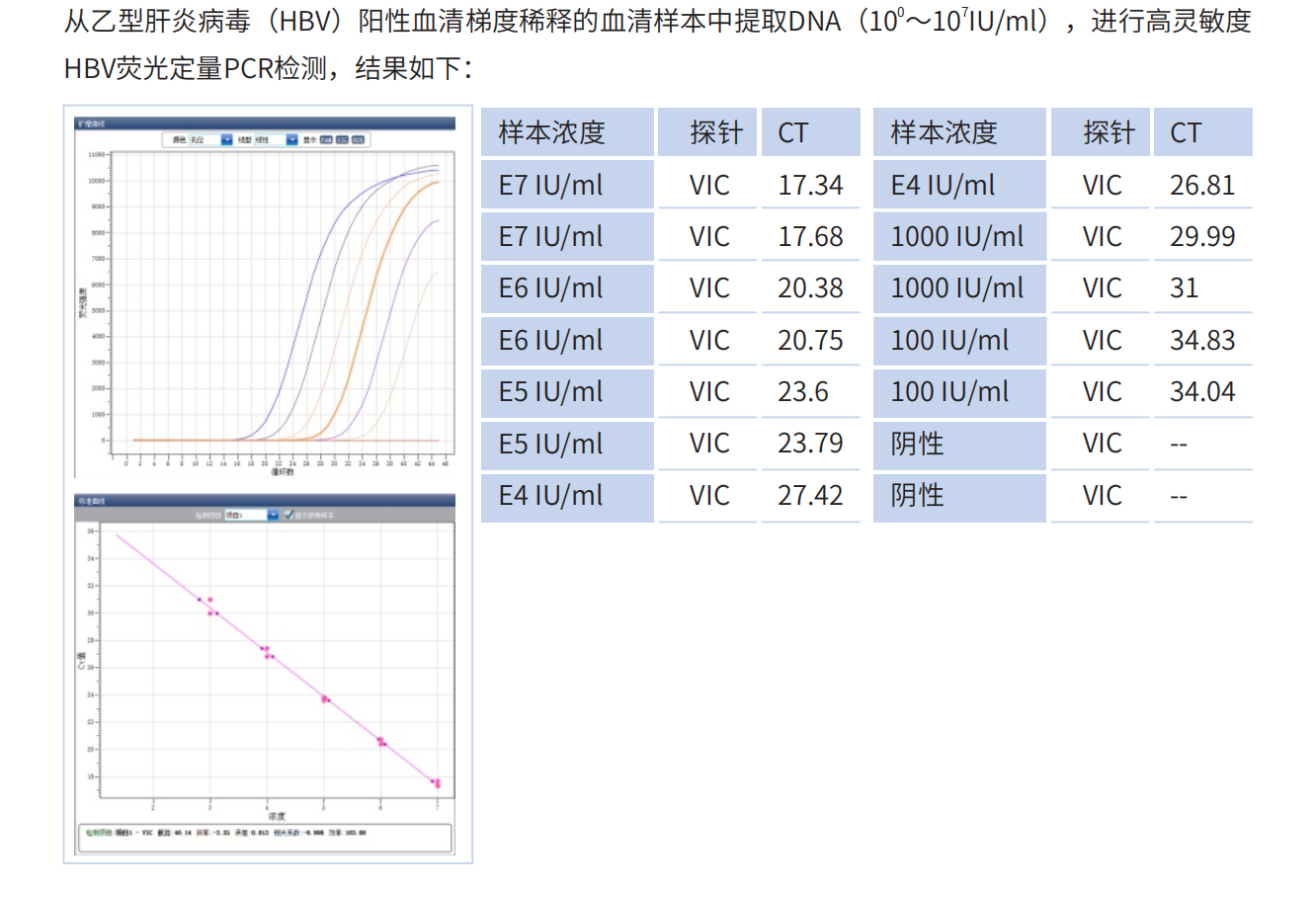Click the lowest data point on standard curve
The height and width of the screenshot is (897, 1316).
tap(437, 784)
